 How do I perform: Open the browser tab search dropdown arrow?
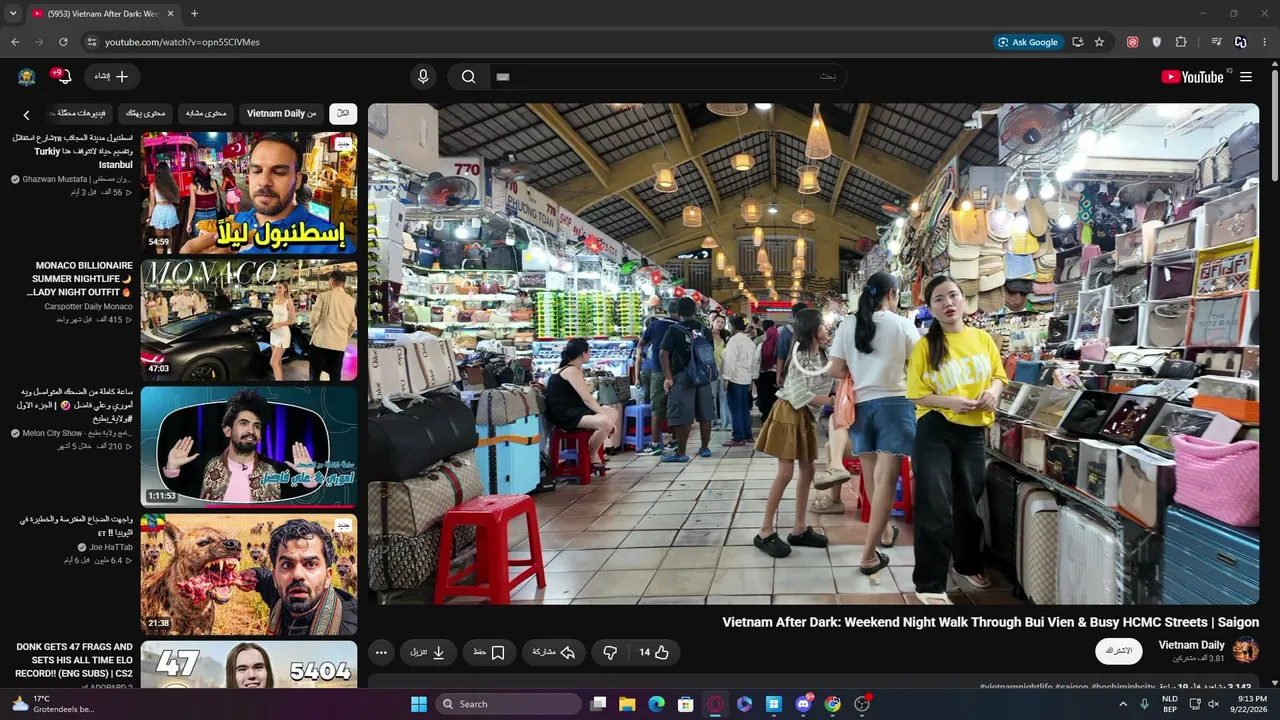coord(13,14)
